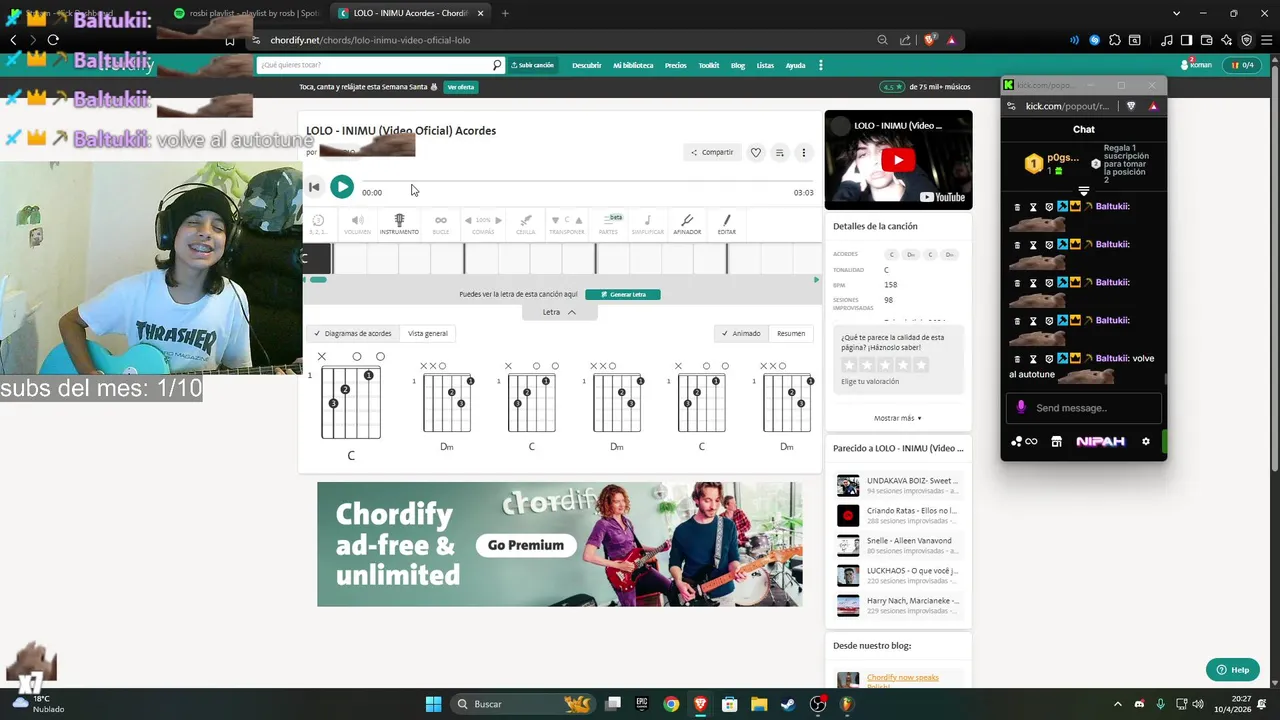Screen dimensions: 1280x720
Task: Decrease Compás tempo with left arrow
Action: point(468,220)
